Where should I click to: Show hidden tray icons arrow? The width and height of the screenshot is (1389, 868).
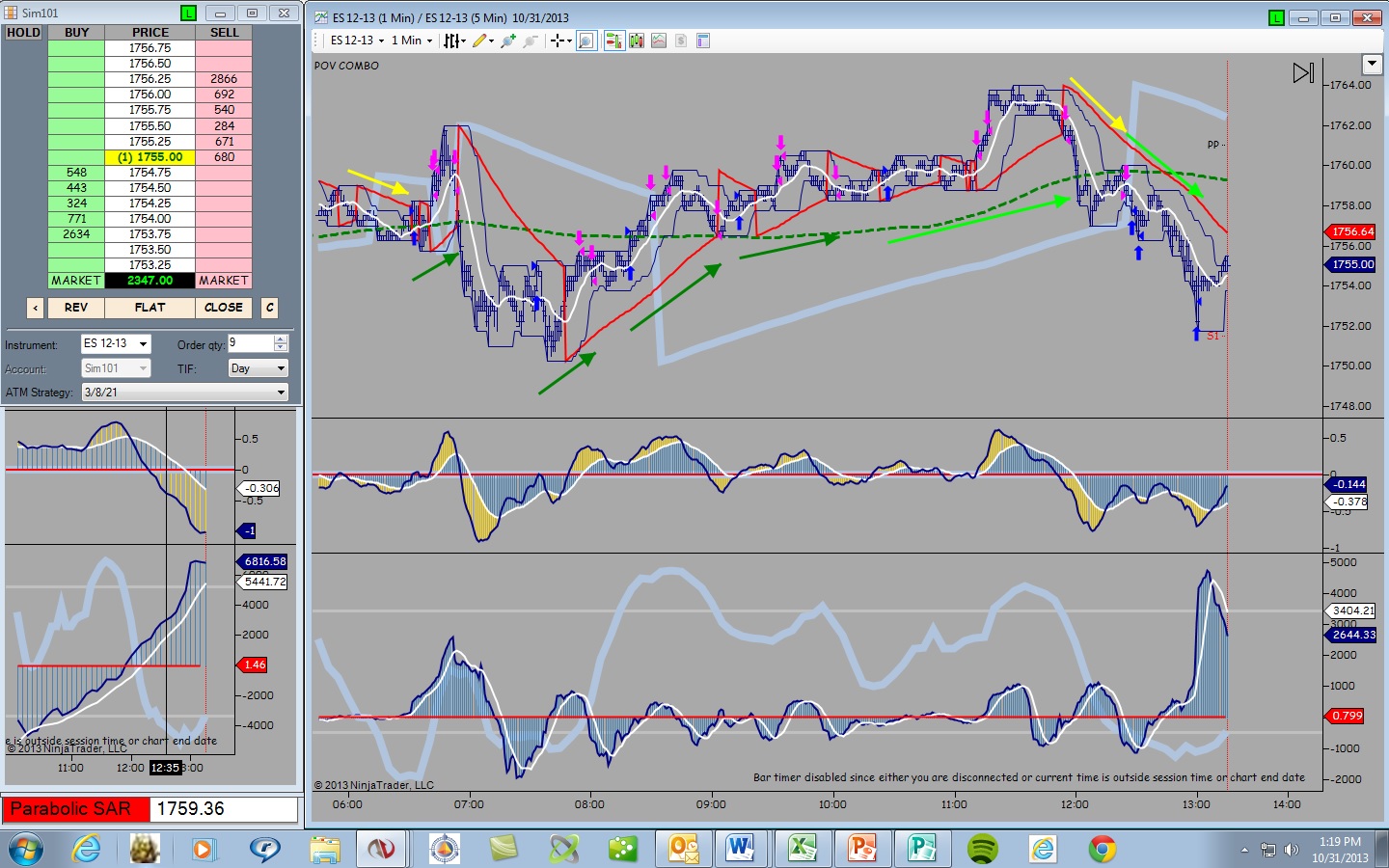(x=1244, y=850)
